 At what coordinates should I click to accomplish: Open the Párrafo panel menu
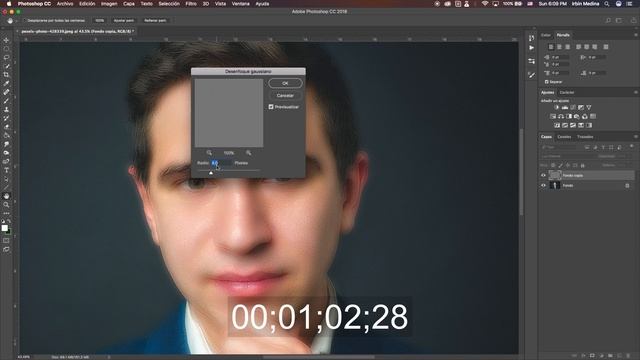coord(636,35)
